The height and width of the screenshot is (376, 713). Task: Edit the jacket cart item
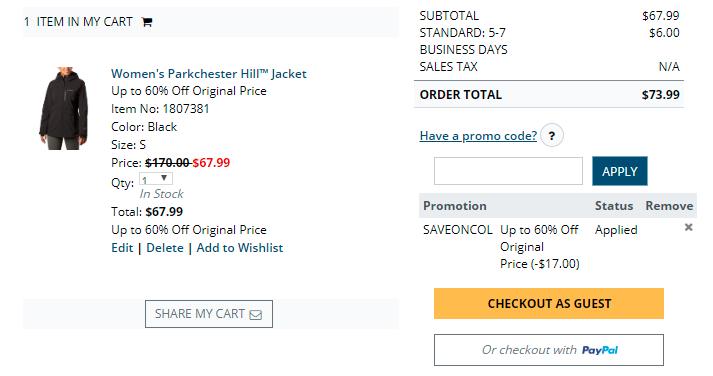point(122,248)
